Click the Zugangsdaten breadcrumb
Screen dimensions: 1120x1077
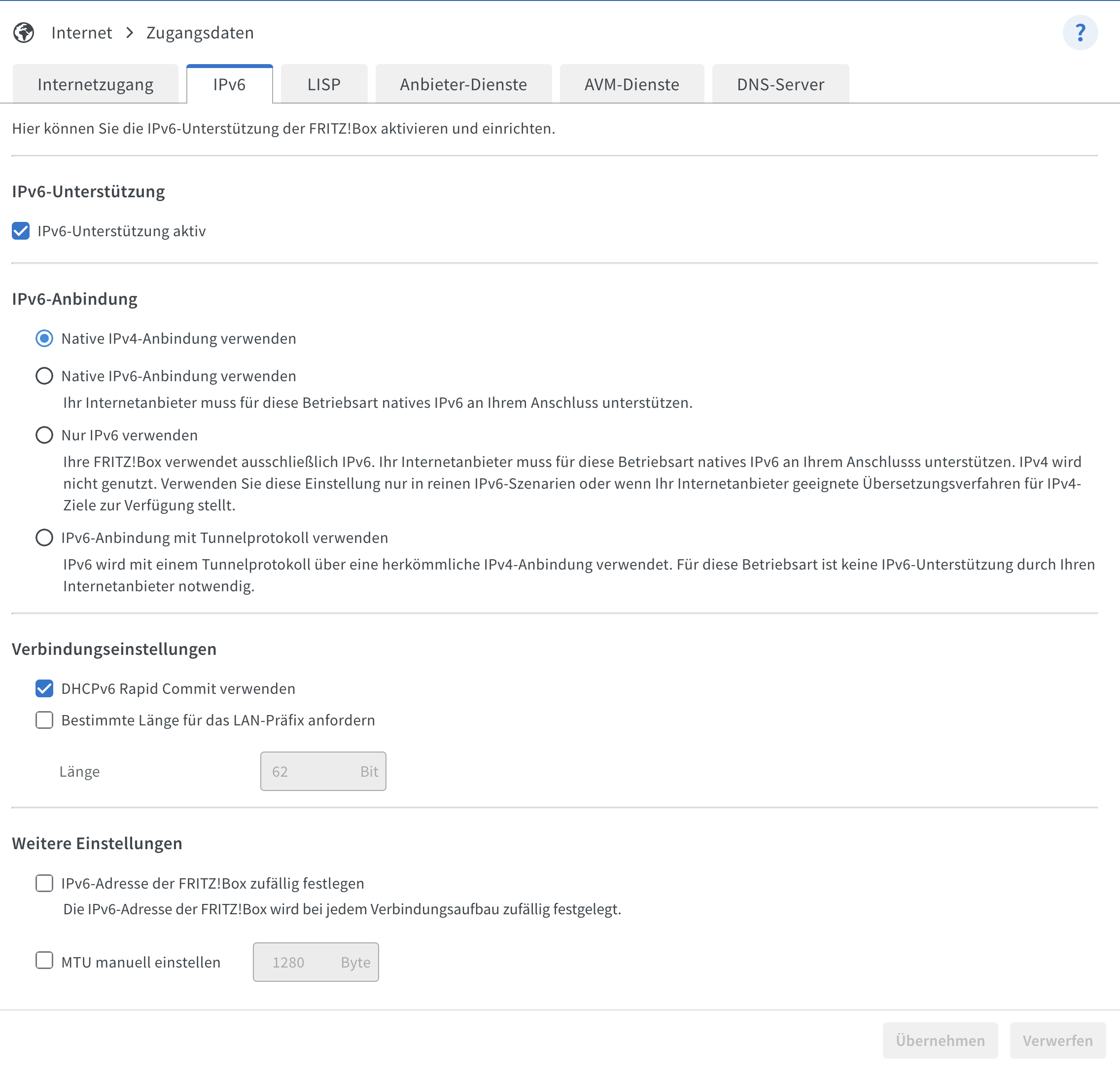coord(200,33)
